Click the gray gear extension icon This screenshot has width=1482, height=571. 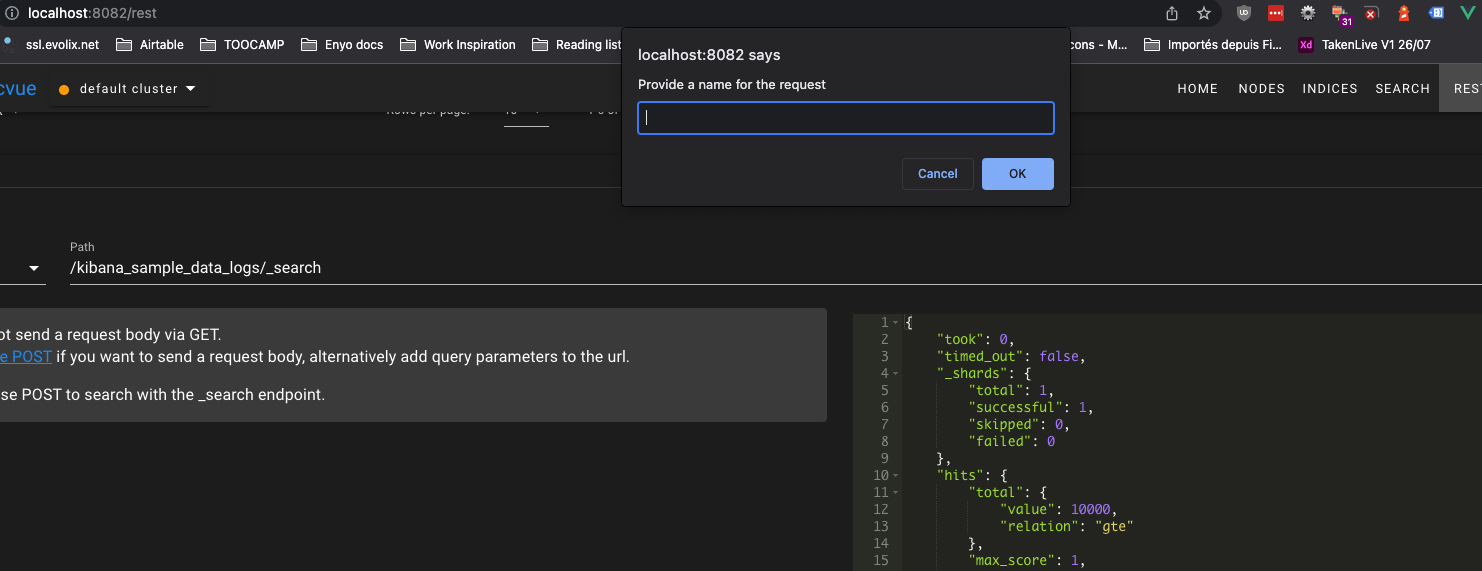pyautogui.click(x=1307, y=13)
